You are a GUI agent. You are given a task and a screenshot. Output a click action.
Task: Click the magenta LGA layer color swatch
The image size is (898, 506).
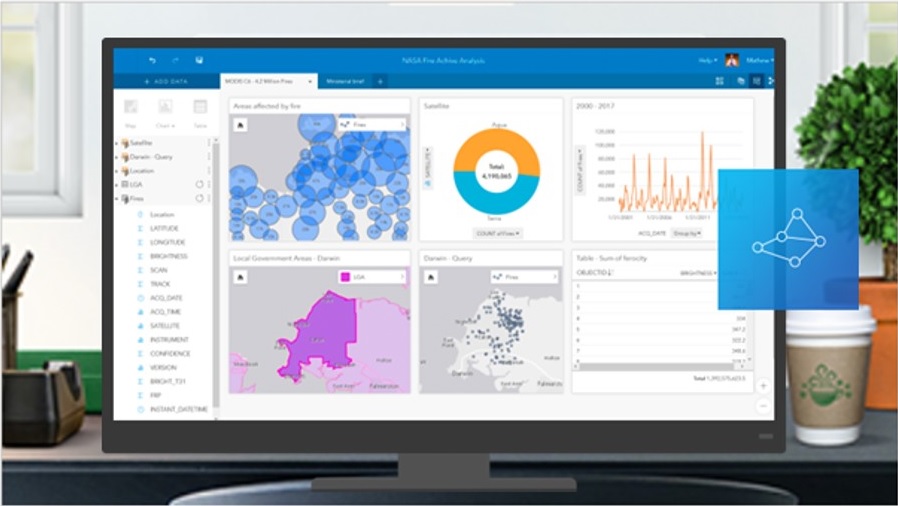(x=345, y=277)
